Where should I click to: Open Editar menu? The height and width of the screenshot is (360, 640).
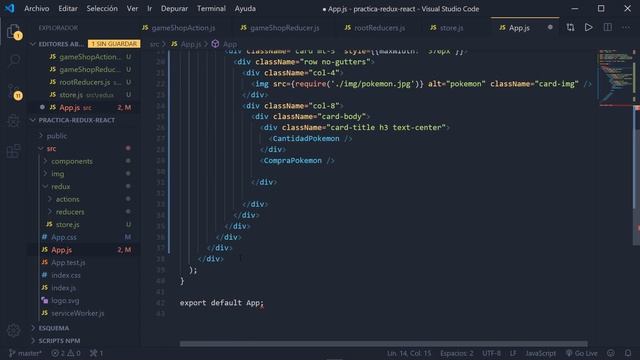pos(68,9)
